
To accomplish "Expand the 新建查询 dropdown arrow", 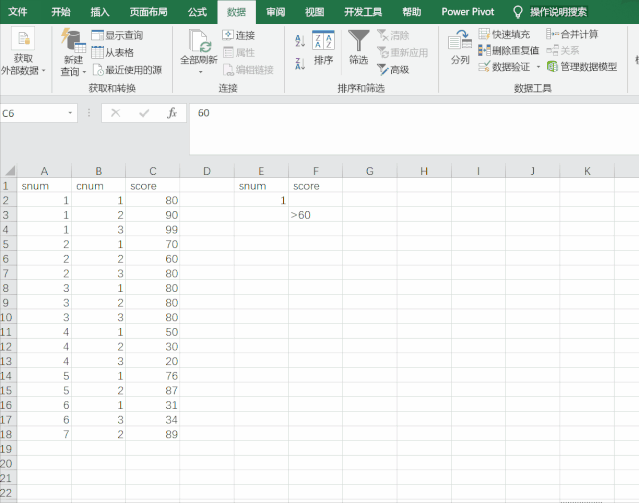I will click(x=84, y=72).
